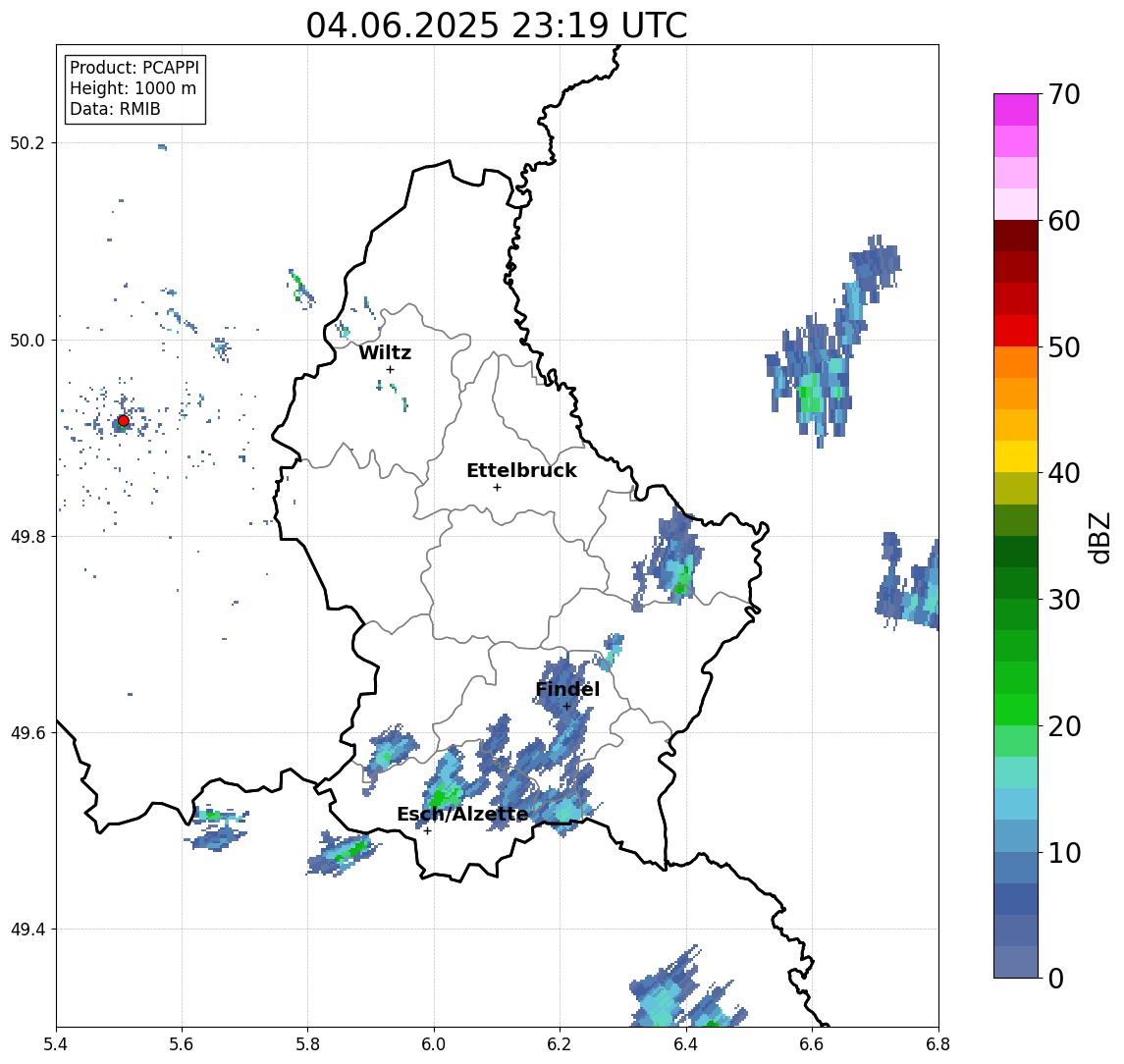Click the 50 tick label on the colorbar
This screenshot has width=1124, height=1064.
tap(1064, 347)
